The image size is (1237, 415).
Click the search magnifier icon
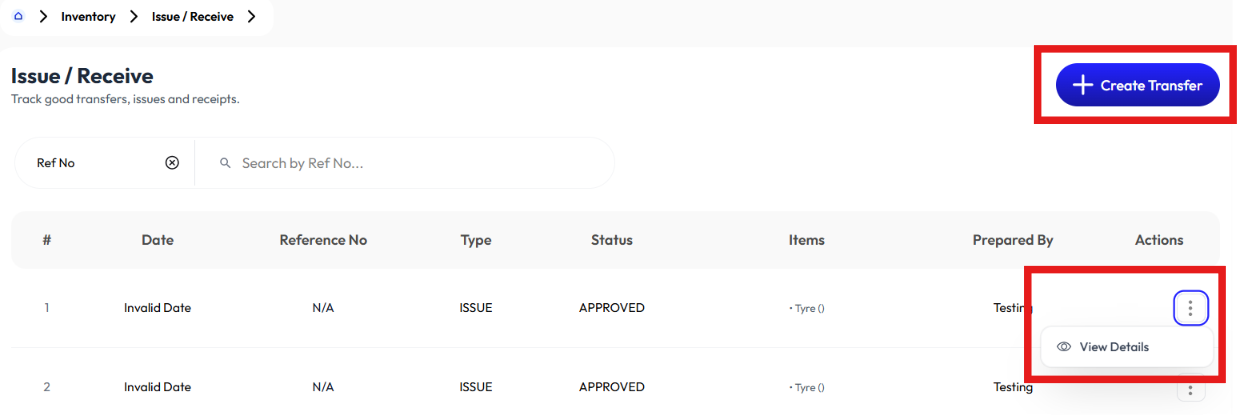(x=225, y=163)
